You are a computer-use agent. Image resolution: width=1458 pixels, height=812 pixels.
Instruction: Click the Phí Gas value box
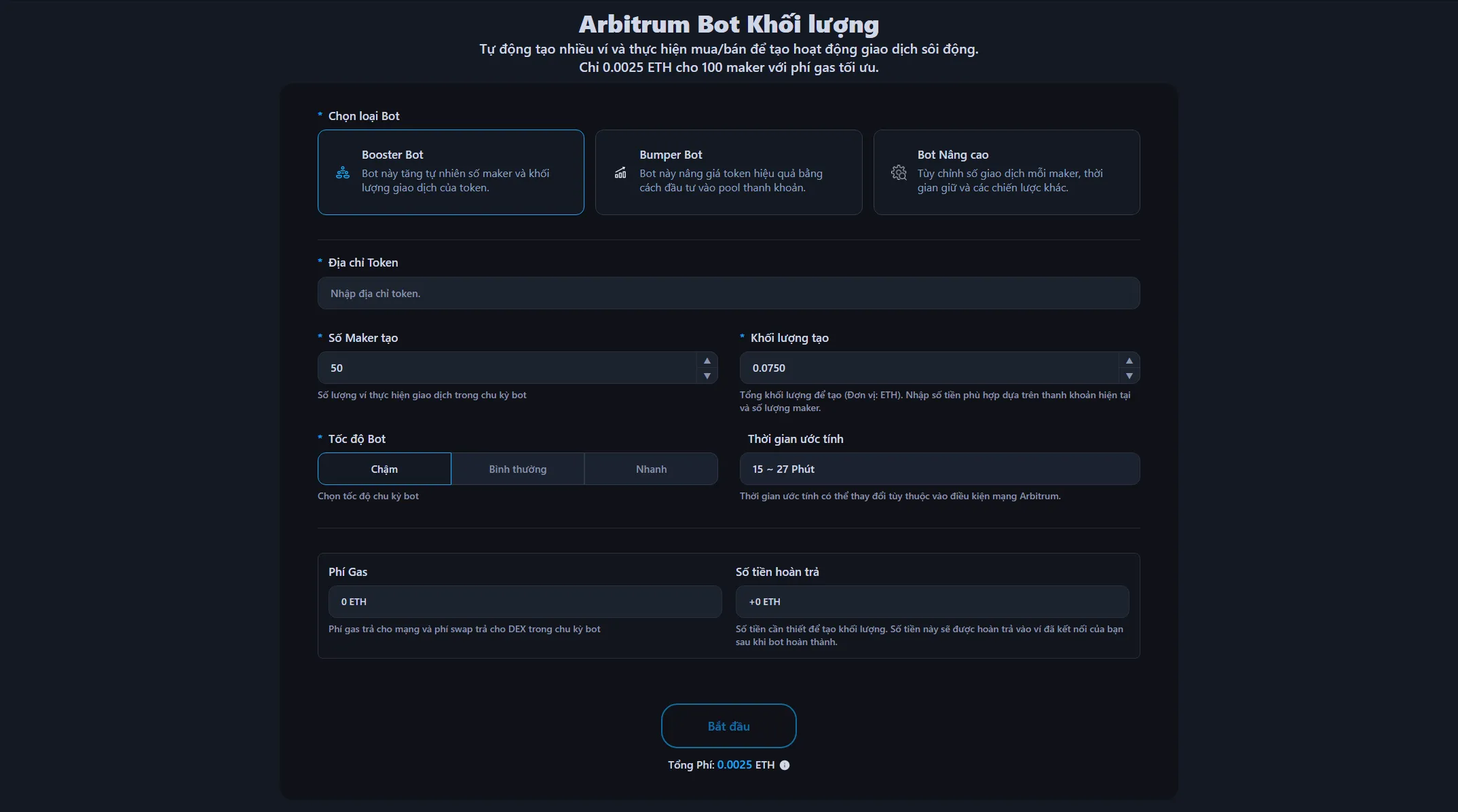pyautogui.click(x=525, y=602)
